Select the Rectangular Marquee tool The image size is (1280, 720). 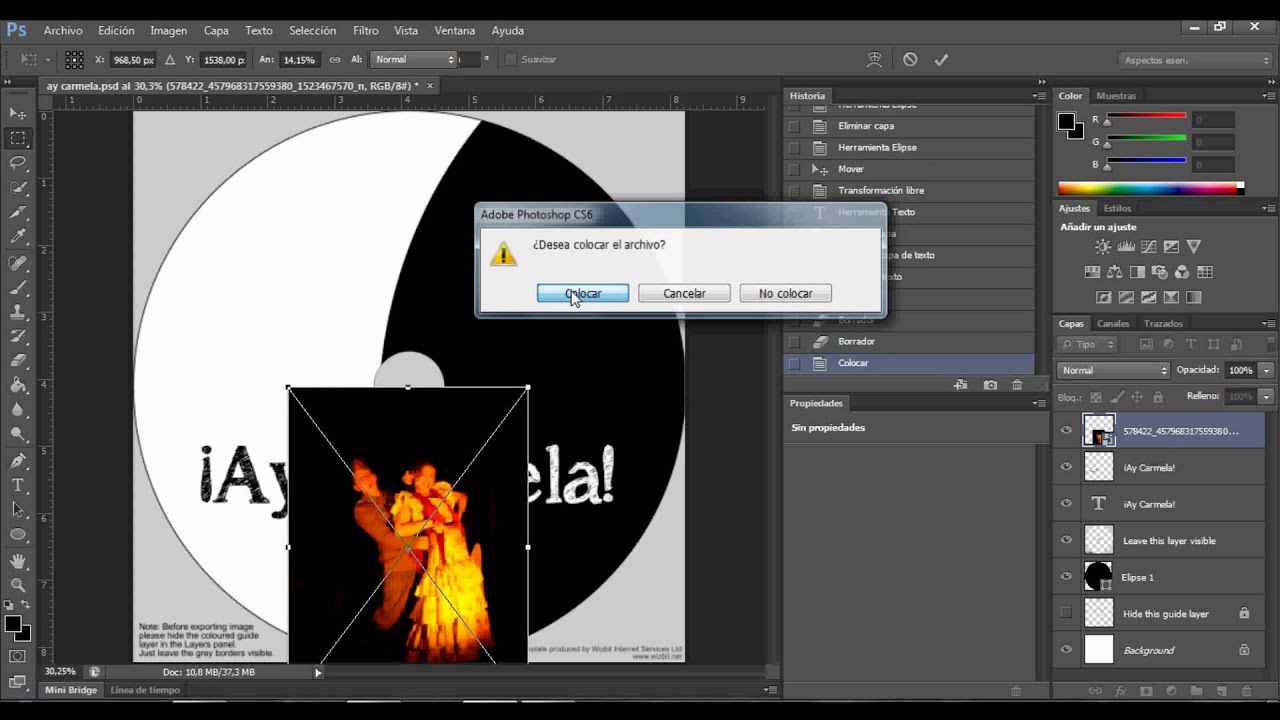coord(18,138)
